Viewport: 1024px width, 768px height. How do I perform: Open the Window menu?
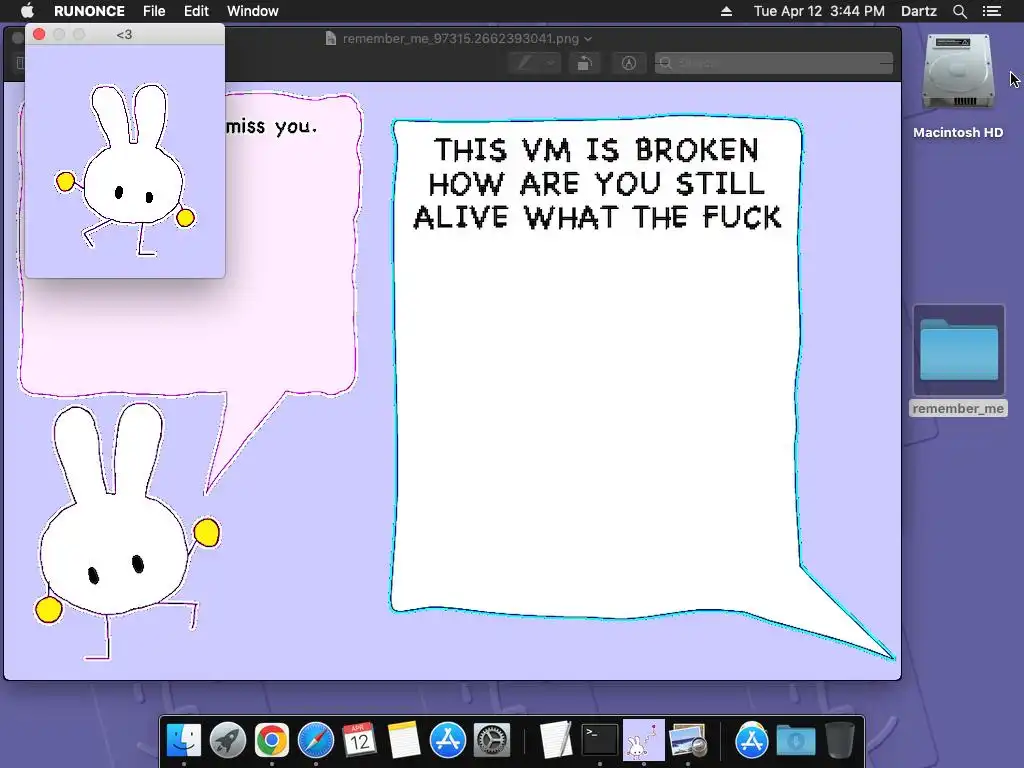point(253,11)
